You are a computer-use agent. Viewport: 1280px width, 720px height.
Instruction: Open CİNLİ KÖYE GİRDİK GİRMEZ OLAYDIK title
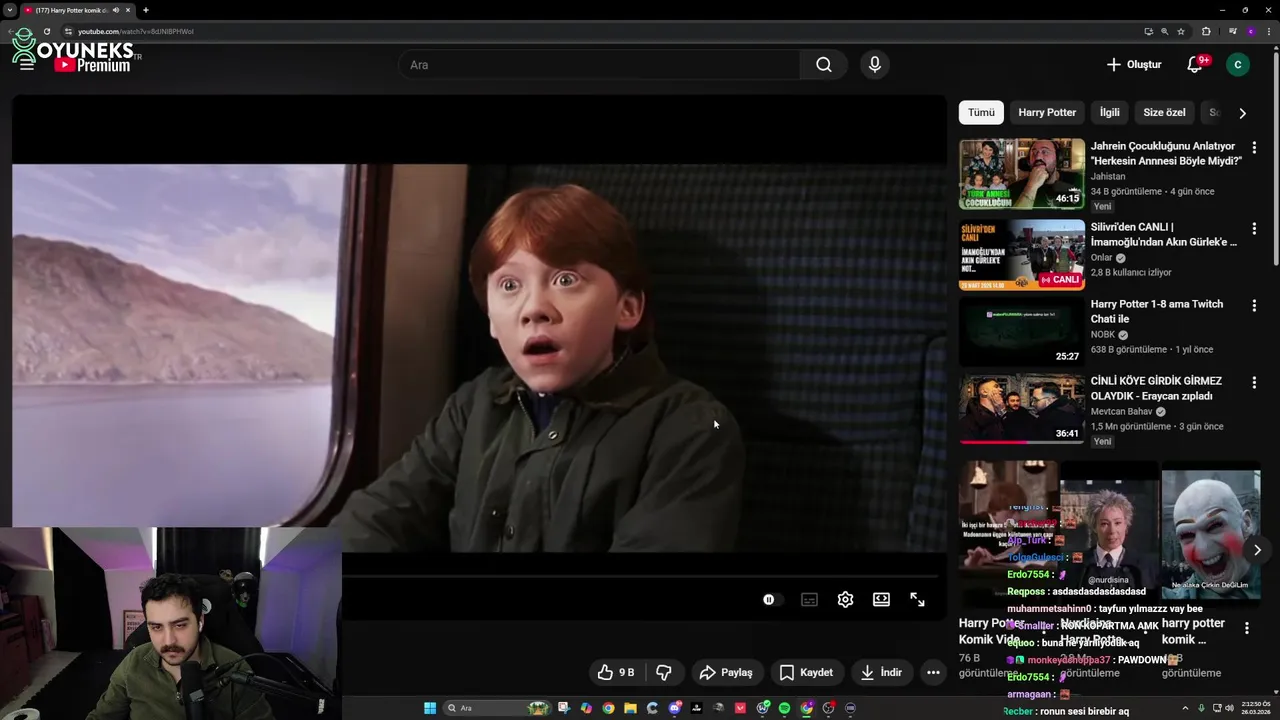point(1156,388)
